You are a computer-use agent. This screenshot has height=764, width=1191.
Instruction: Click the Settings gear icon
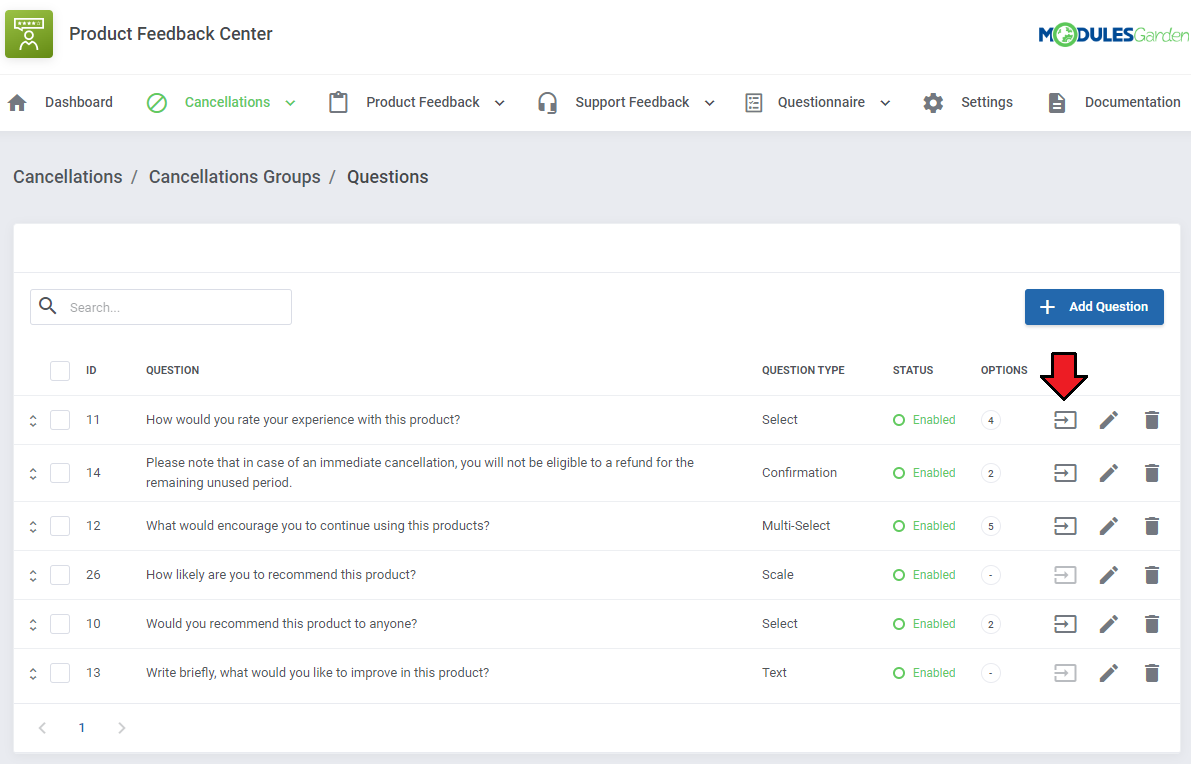tap(933, 103)
